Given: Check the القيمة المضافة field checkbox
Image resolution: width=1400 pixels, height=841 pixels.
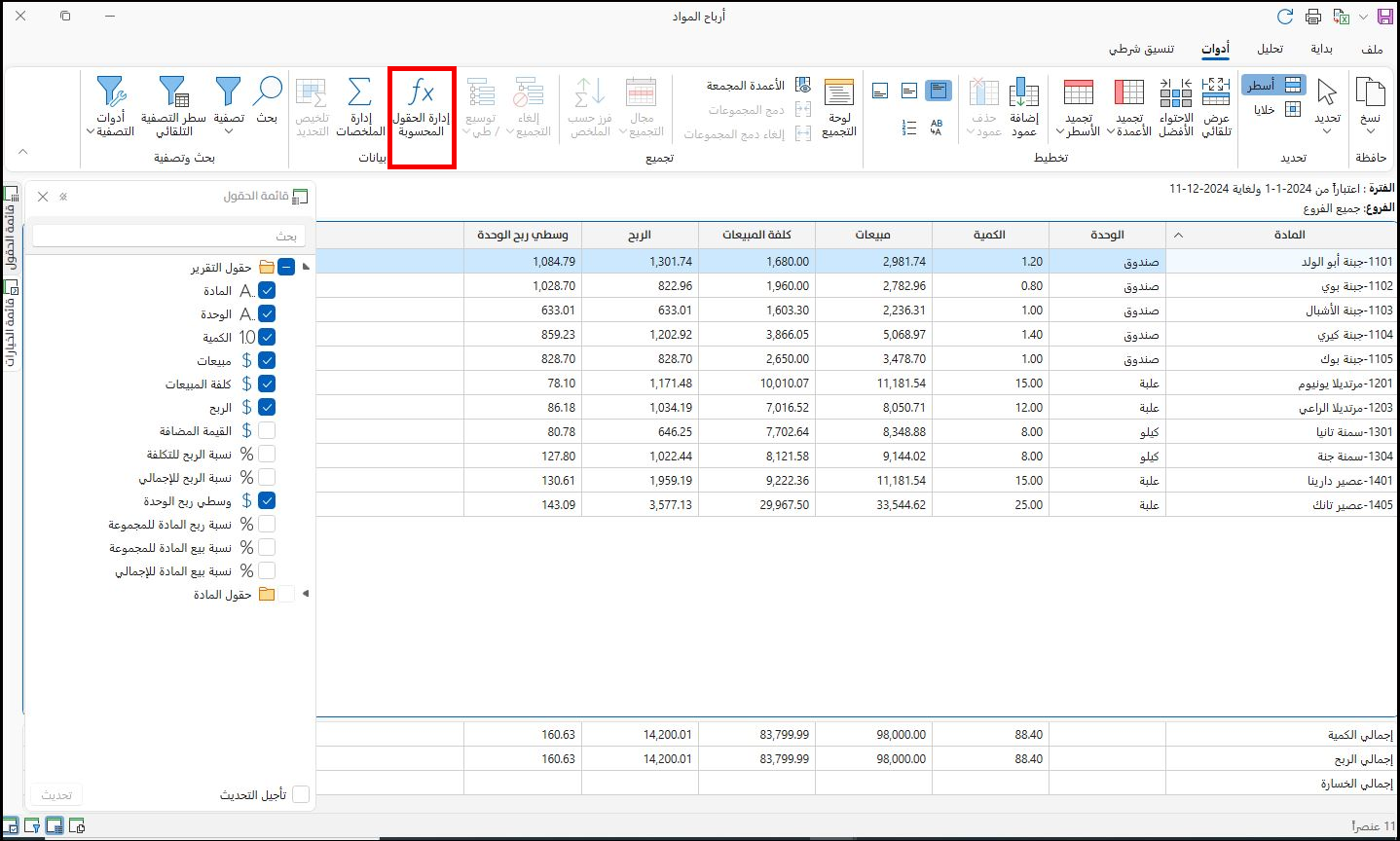Looking at the screenshot, I should point(267,430).
